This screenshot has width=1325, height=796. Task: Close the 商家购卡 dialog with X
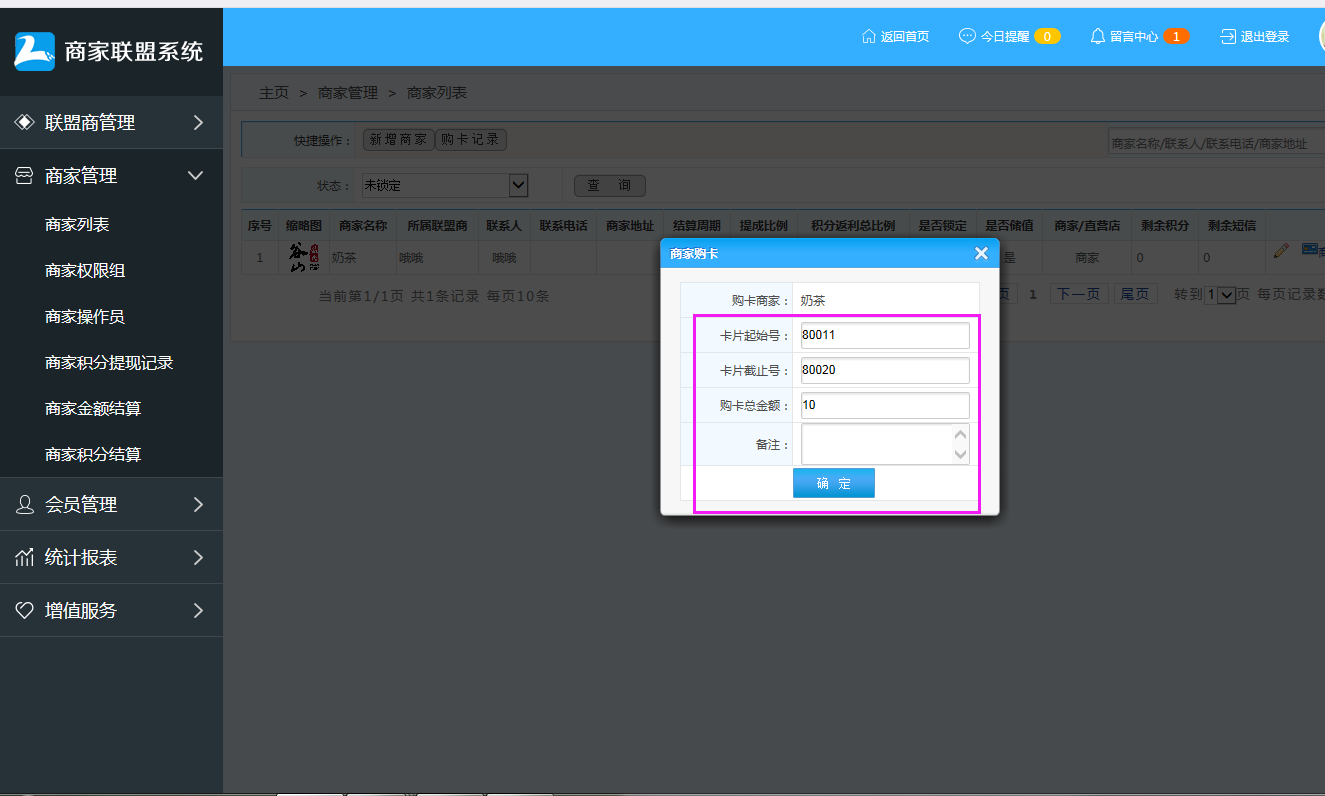(x=981, y=254)
